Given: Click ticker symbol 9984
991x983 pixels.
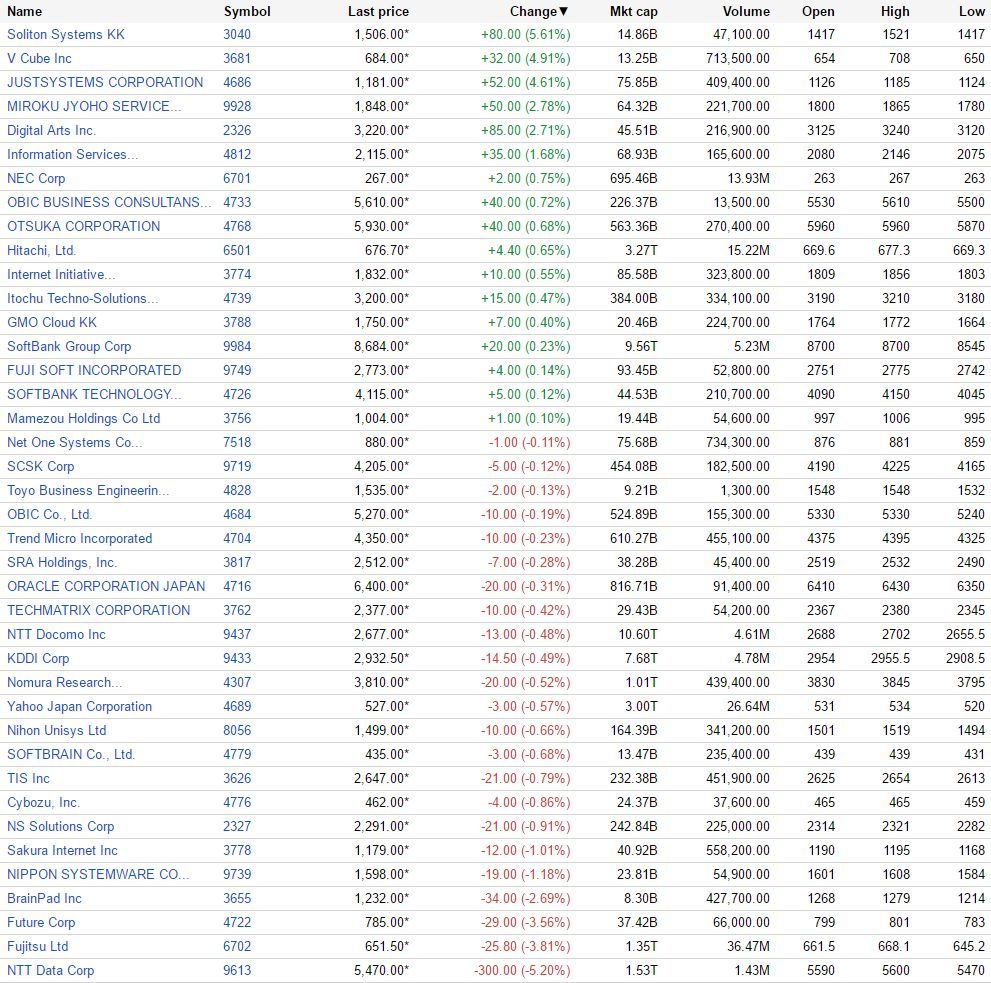Looking at the screenshot, I should coord(237,346).
